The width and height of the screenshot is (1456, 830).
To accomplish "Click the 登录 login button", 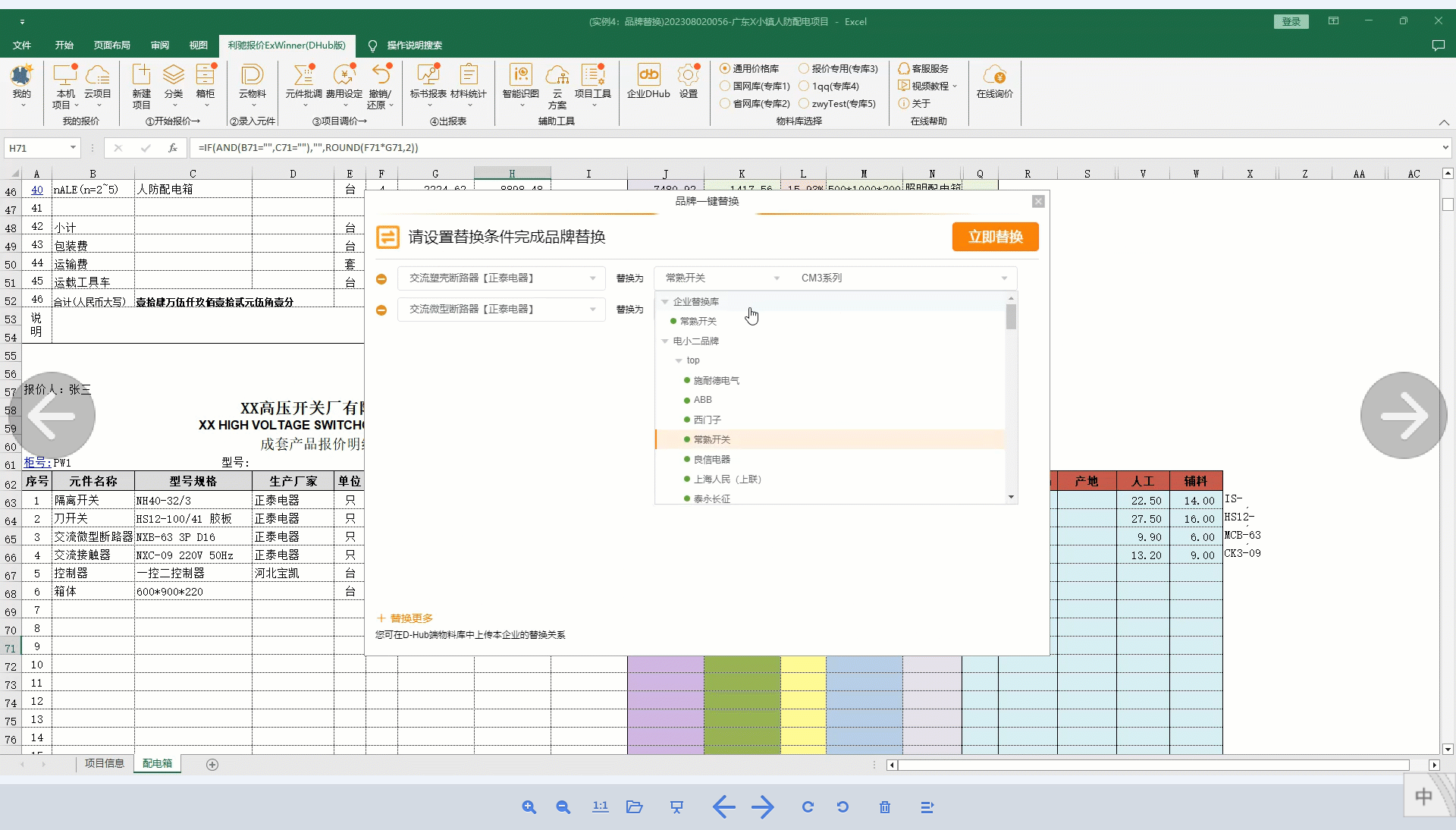I will point(1291,22).
